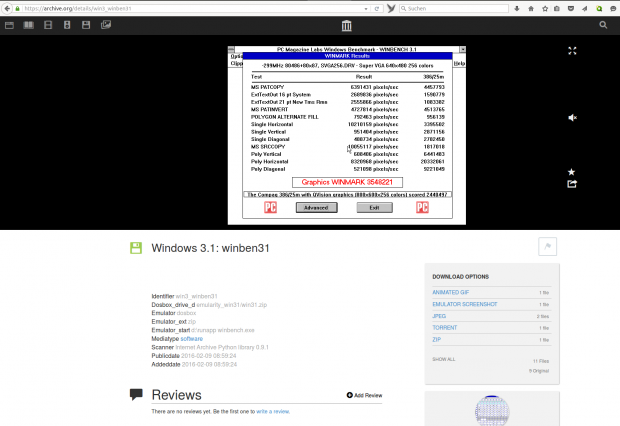Expand SHOW ALL download files

(x=444, y=359)
